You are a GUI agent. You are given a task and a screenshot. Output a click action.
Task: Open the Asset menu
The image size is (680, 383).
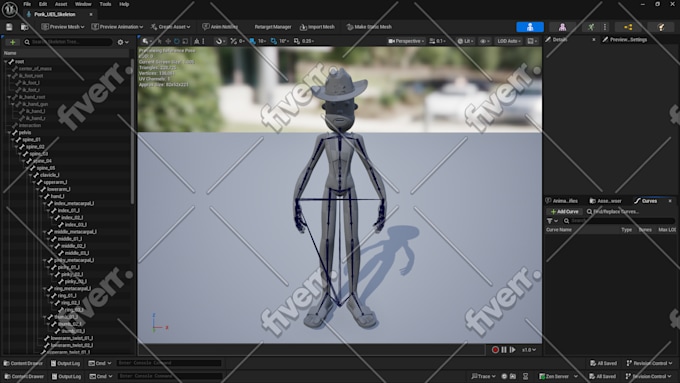click(x=61, y=4)
